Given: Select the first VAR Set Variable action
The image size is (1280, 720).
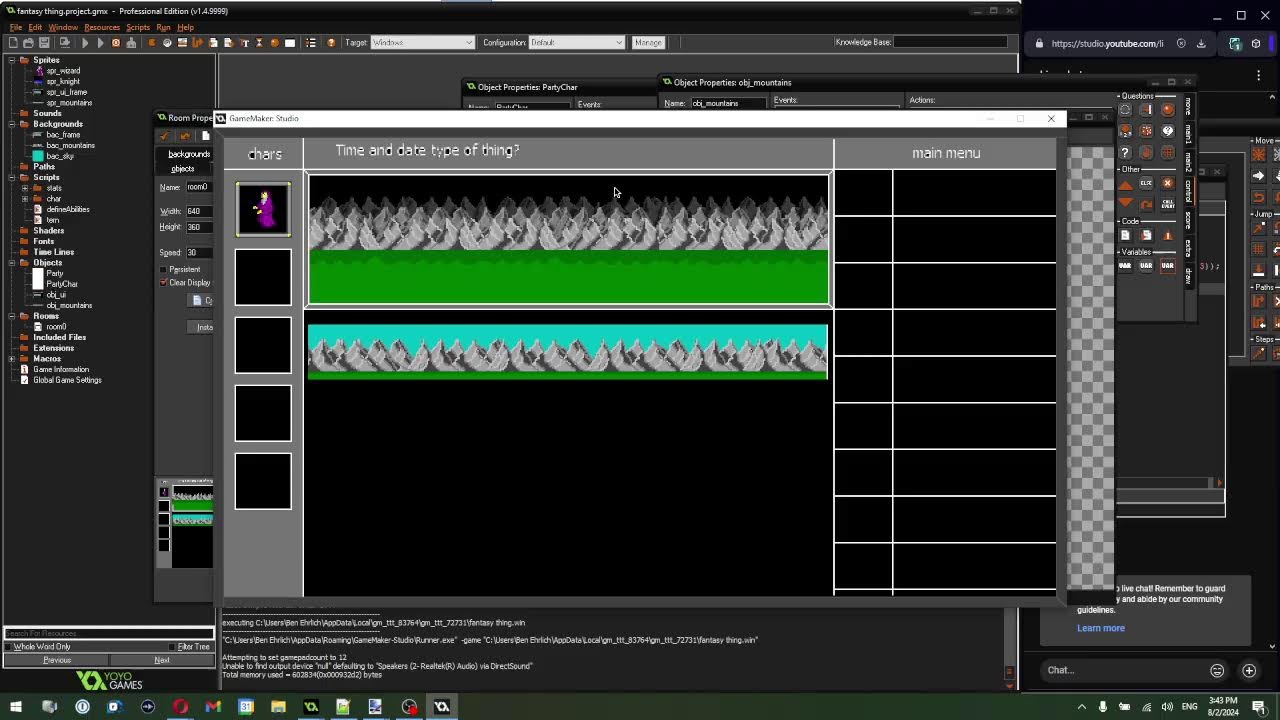Looking at the screenshot, I should pyautogui.click(x=1125, y=266).
